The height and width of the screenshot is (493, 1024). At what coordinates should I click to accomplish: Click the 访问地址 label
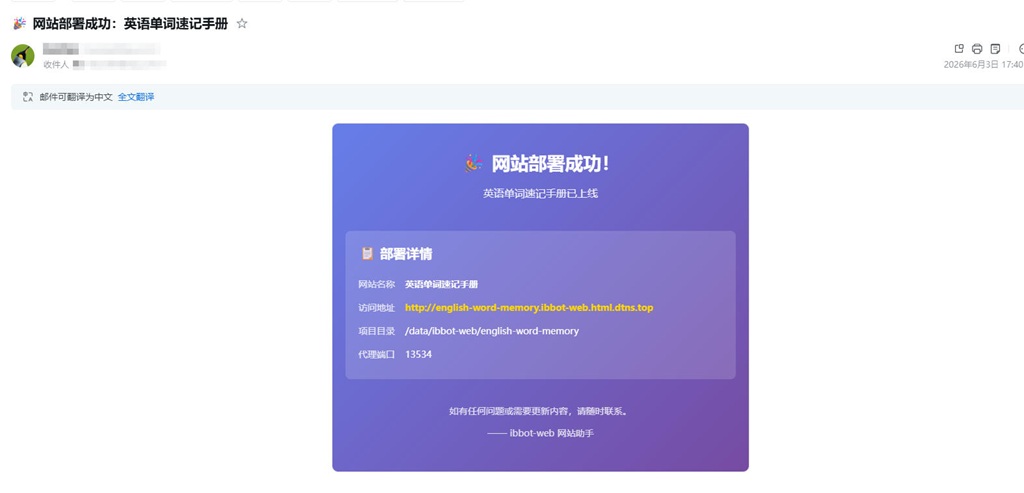377,308
